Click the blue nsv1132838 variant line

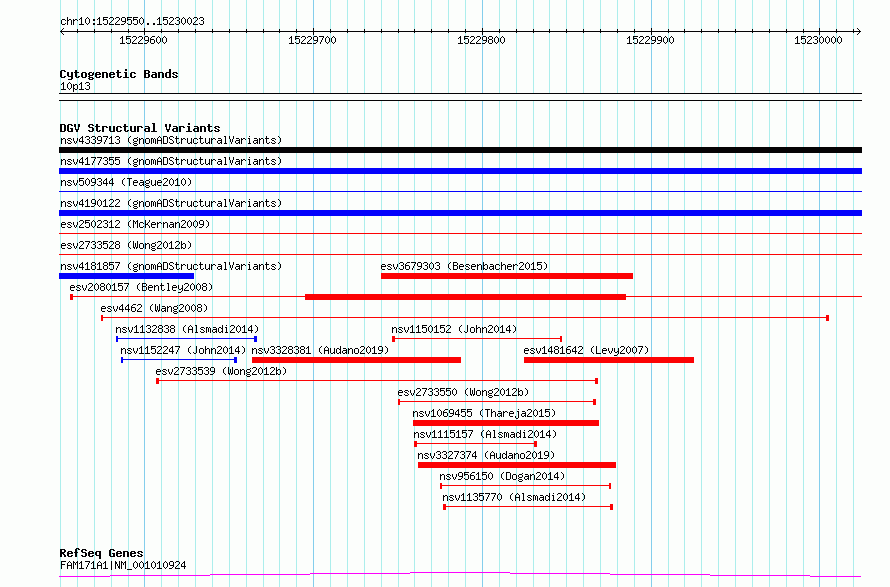tap(187, 339)
